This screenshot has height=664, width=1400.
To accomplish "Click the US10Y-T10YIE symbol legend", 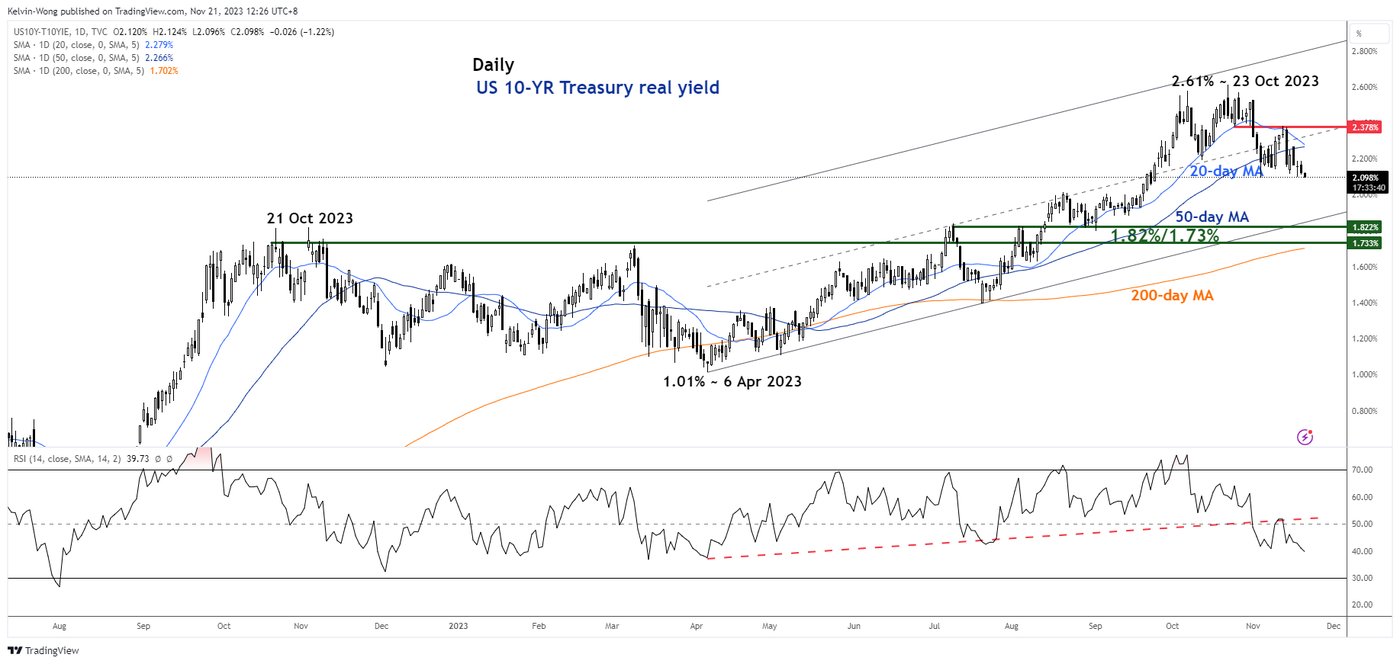I will 50,33.
